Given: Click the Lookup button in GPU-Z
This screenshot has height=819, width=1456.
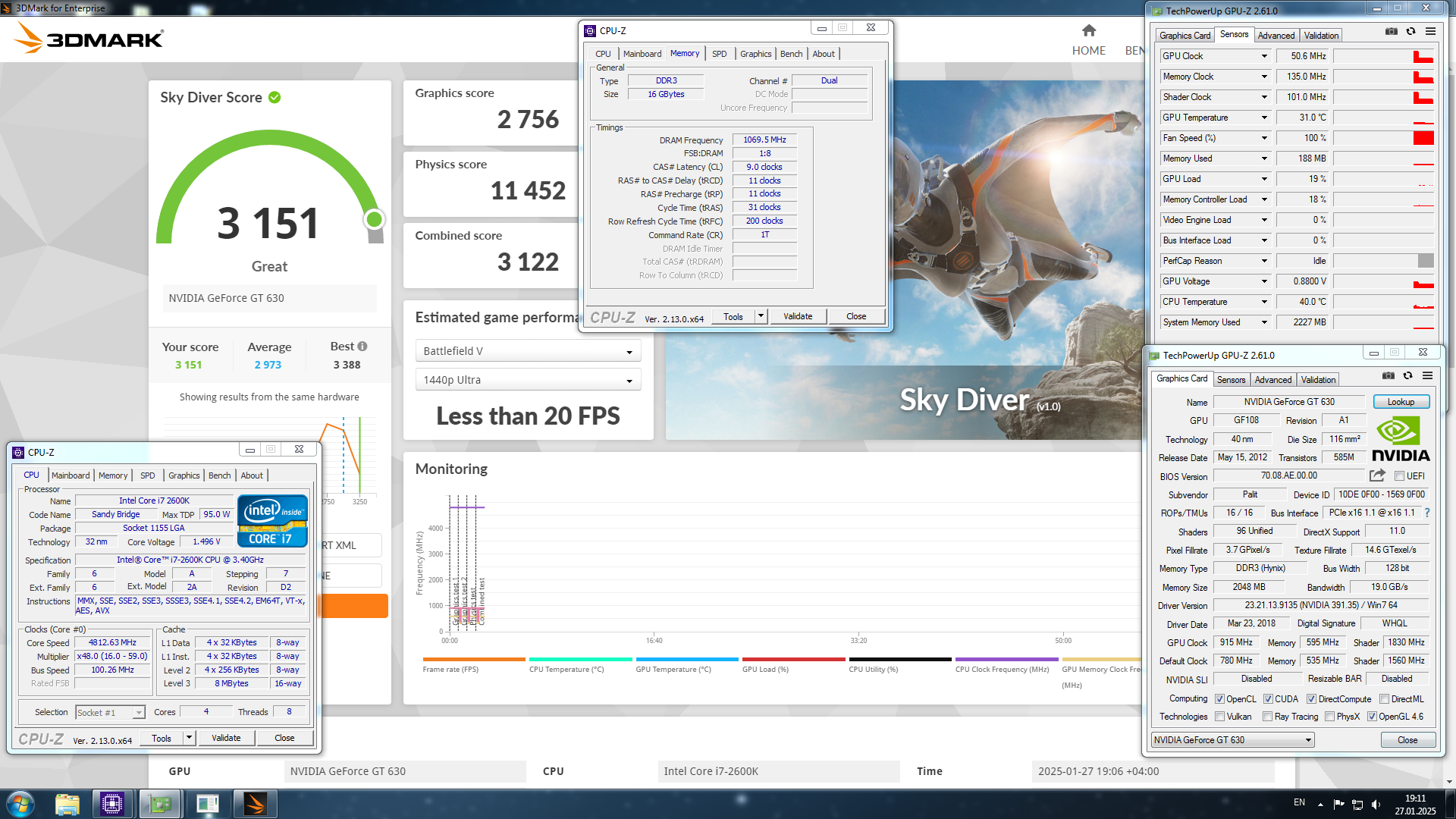Looking at the screenshot, I should click(1401, 402).
